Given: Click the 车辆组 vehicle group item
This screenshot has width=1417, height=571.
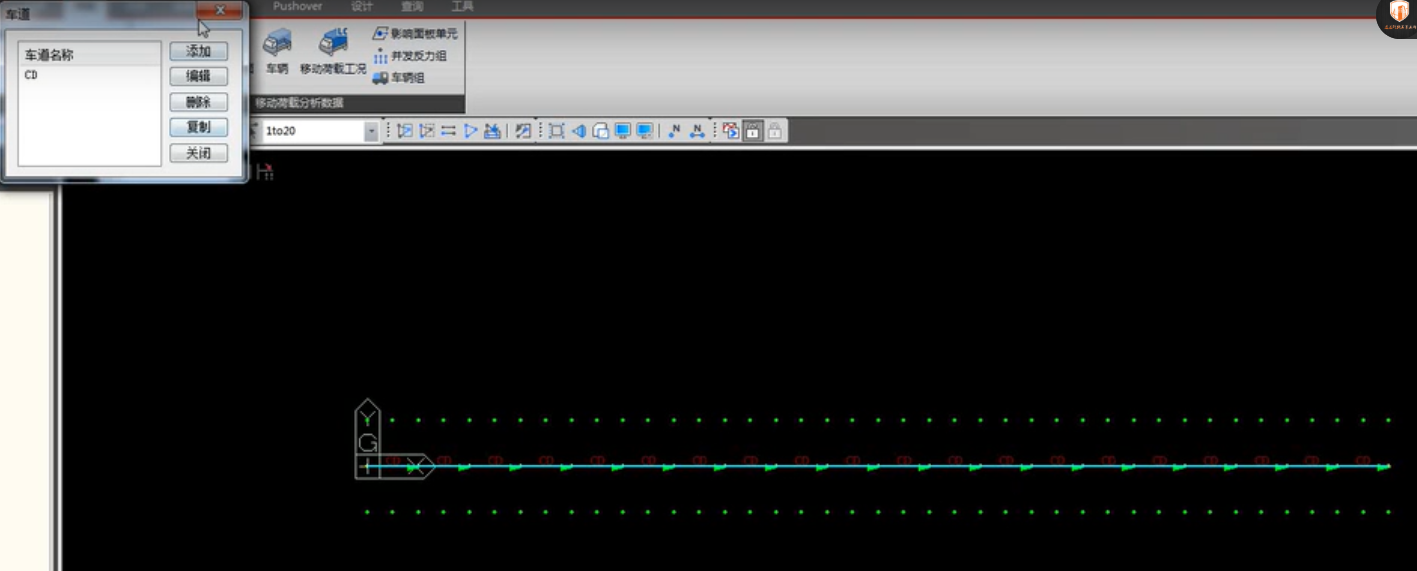Looking at the screenshot, I should pyautogui.click(x=399, y=78).
